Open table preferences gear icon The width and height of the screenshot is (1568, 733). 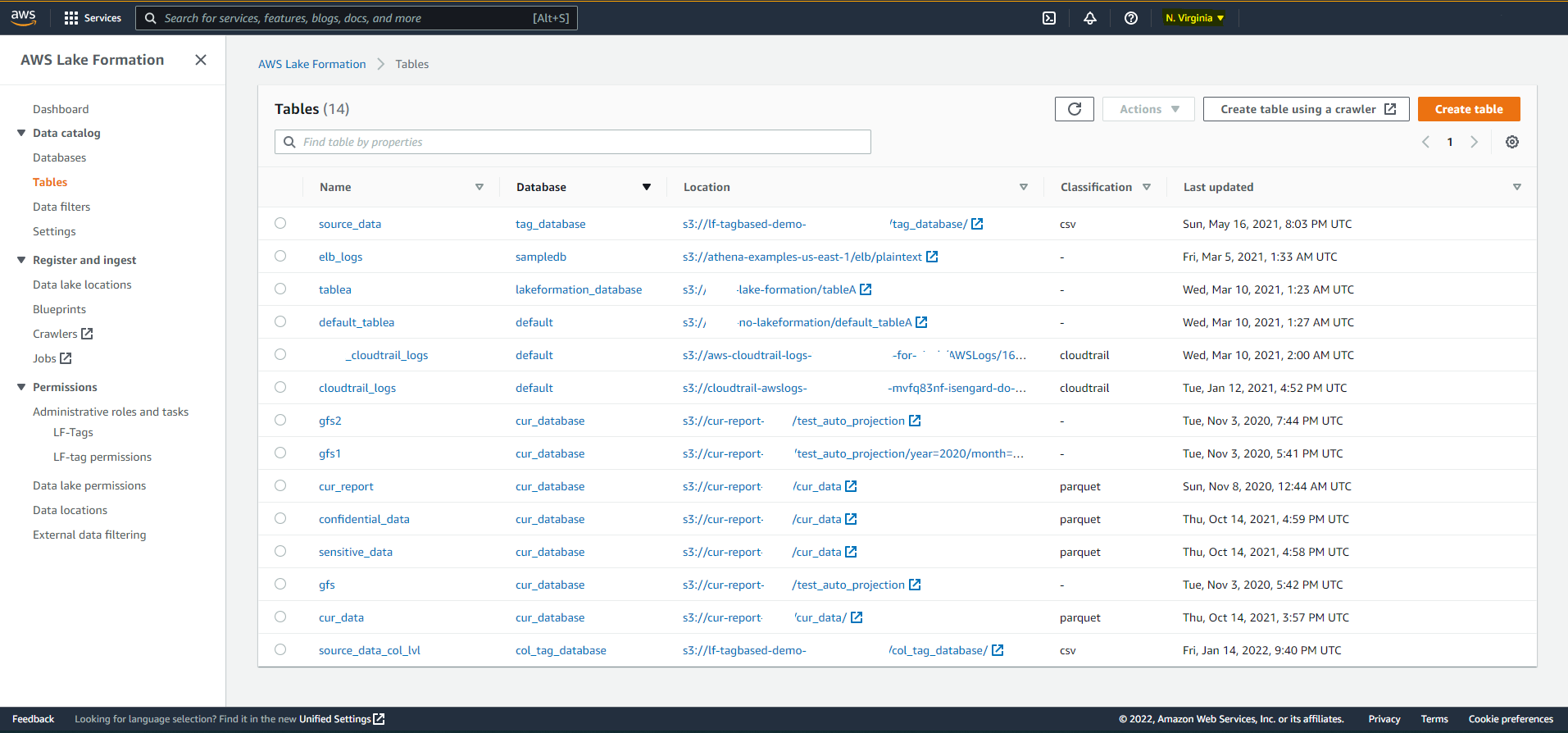[x=1512, y=142]
